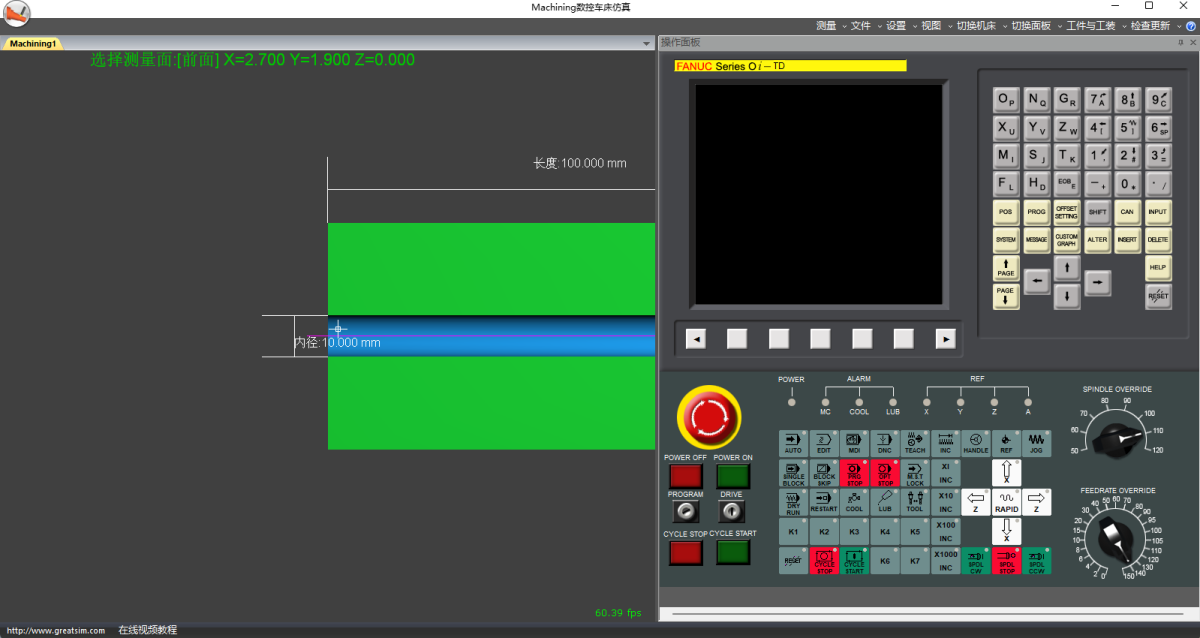Open the document tab list dropdown arrow
Screen dimensions: 1200x638
[x=647, y=44]
